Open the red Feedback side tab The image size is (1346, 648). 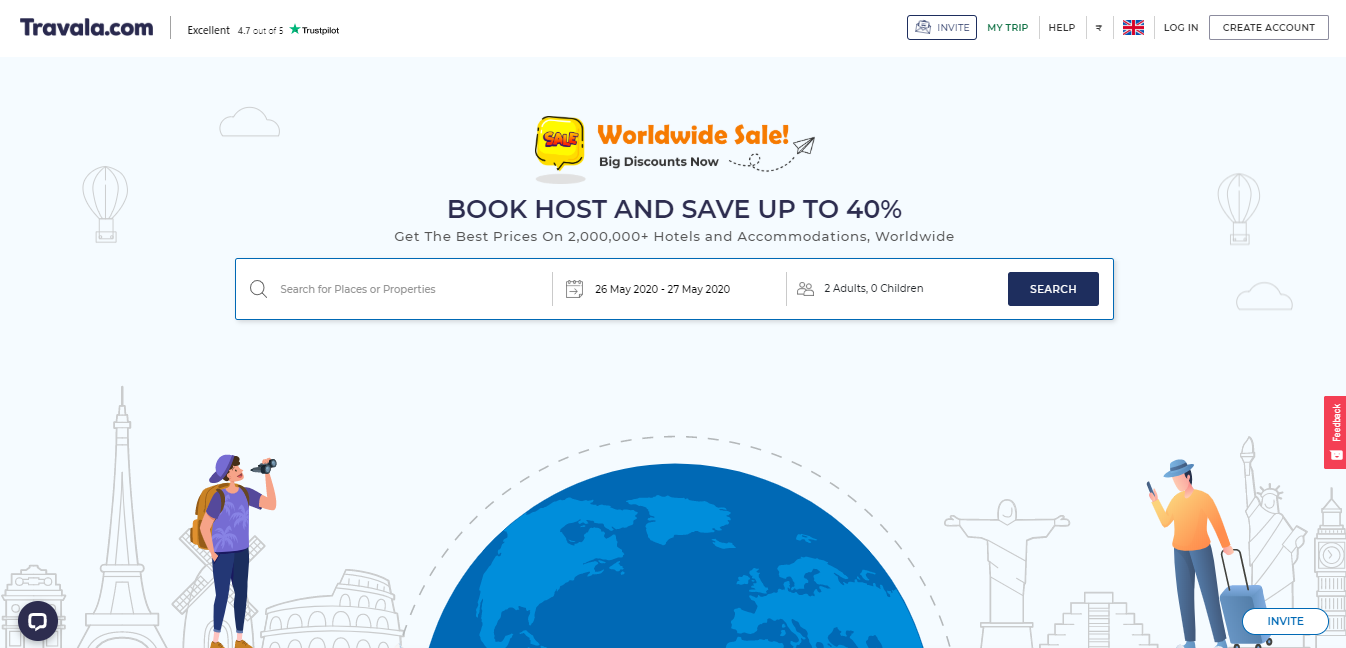tap(1335, 432)
